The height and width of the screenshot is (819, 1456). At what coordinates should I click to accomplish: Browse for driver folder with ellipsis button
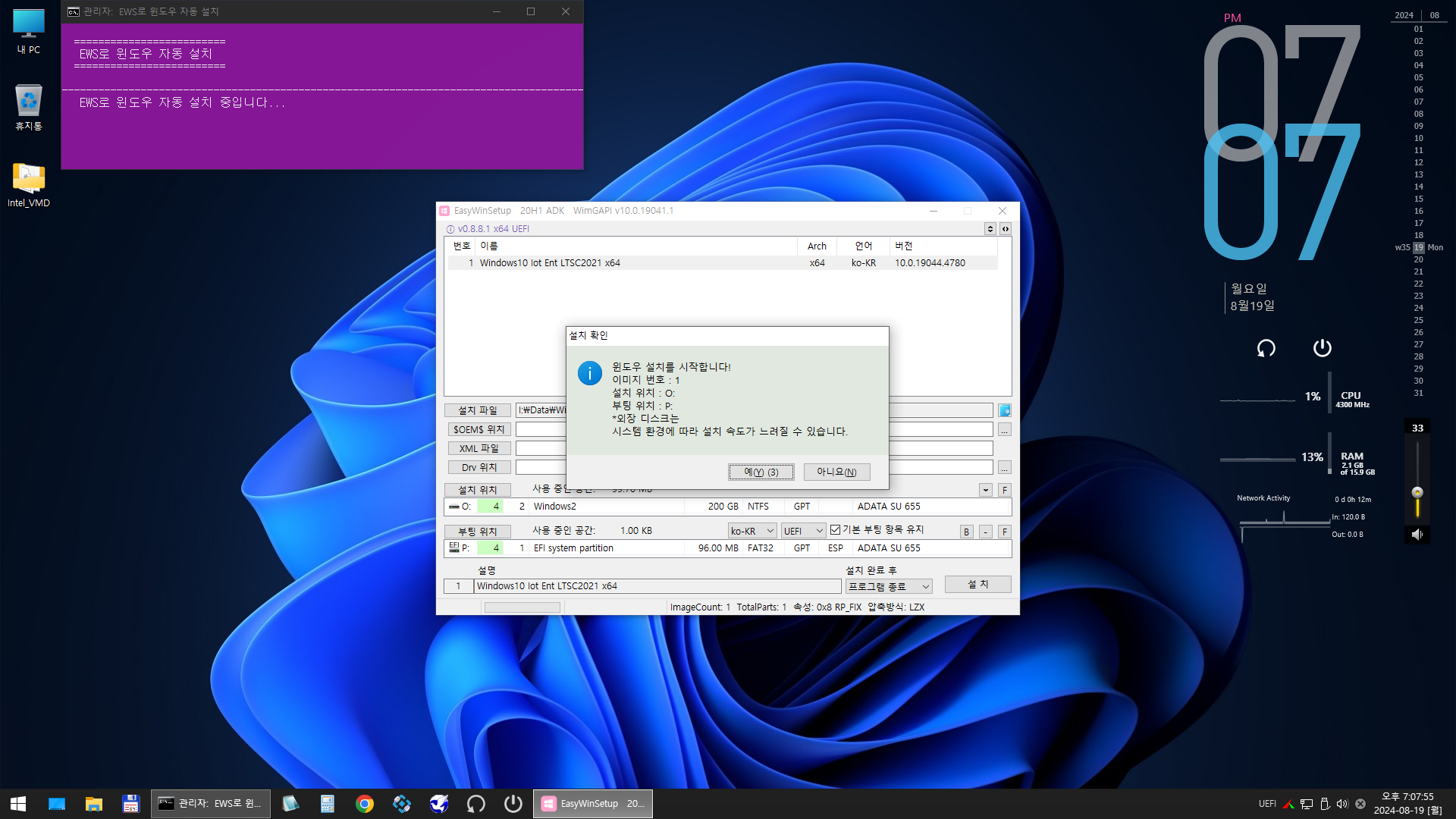[1005, 467]
